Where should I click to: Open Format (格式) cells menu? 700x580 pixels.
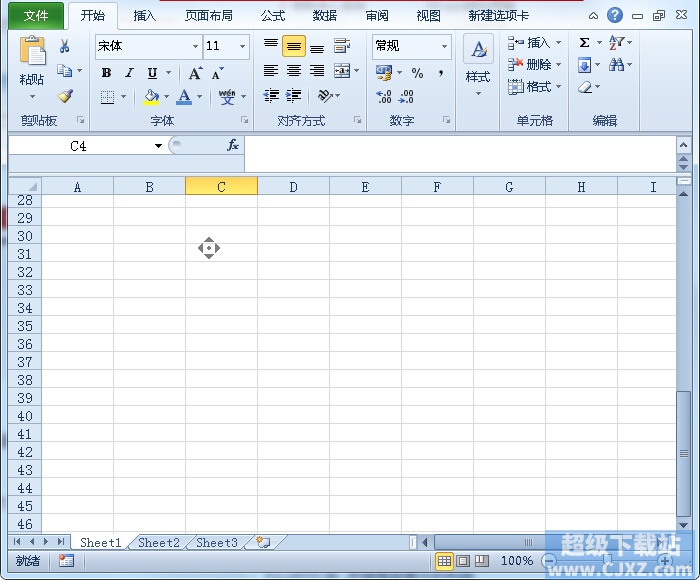click(x=534, y=87)
